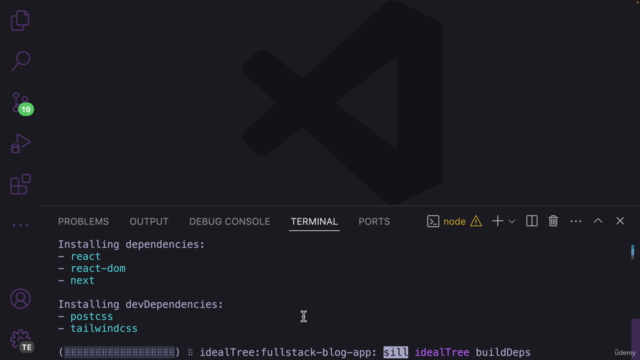Click the 'Installing devDependencies:' line

click(140, 304)
